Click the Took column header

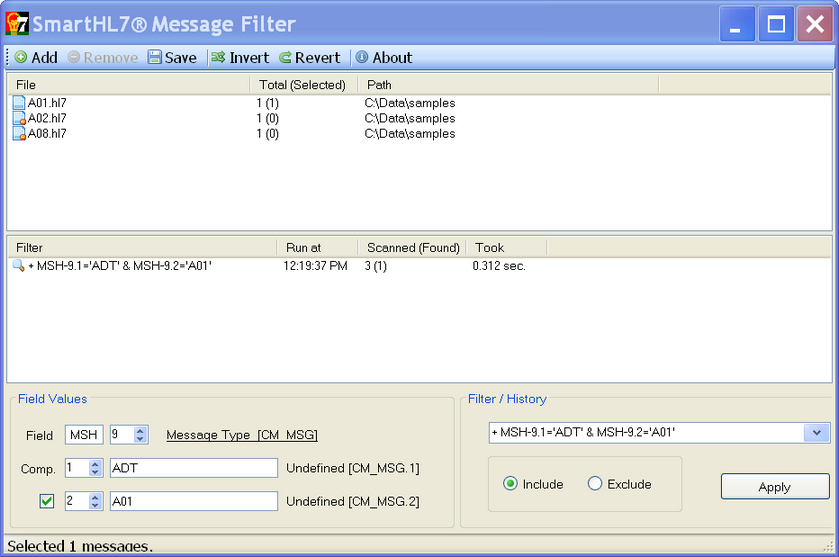tap(507, 248)
